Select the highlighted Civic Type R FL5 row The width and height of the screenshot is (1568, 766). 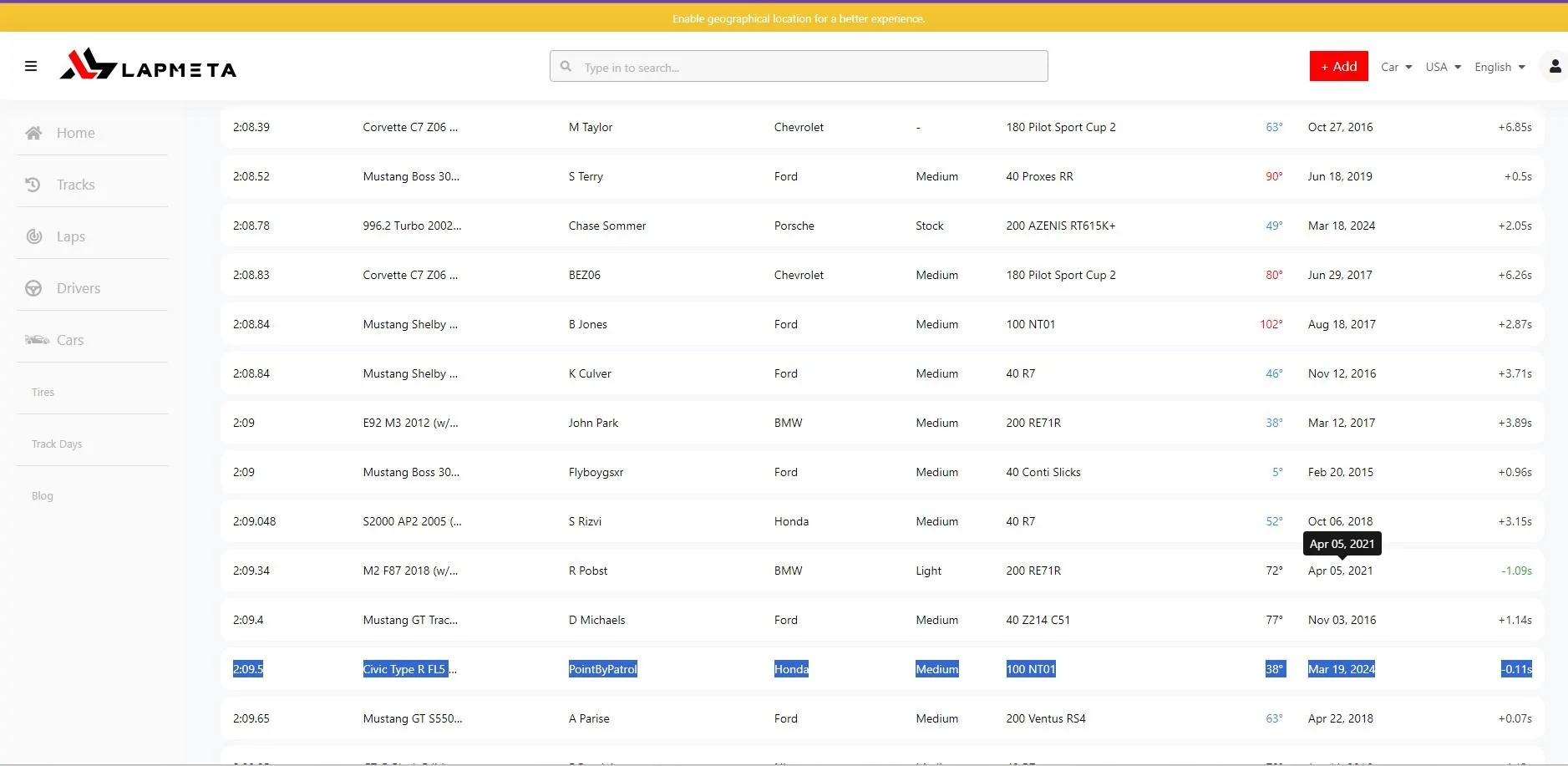(x=409, y=669)
